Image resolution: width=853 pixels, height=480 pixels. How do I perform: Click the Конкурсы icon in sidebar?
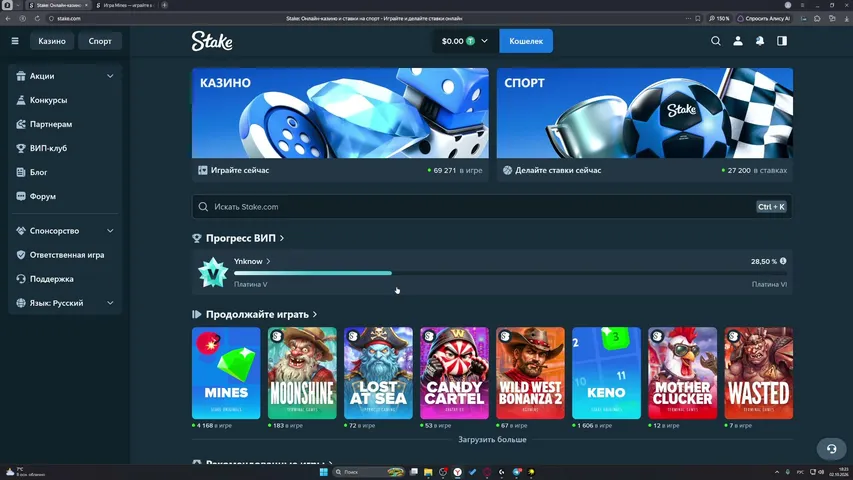(x=21, y=100)
